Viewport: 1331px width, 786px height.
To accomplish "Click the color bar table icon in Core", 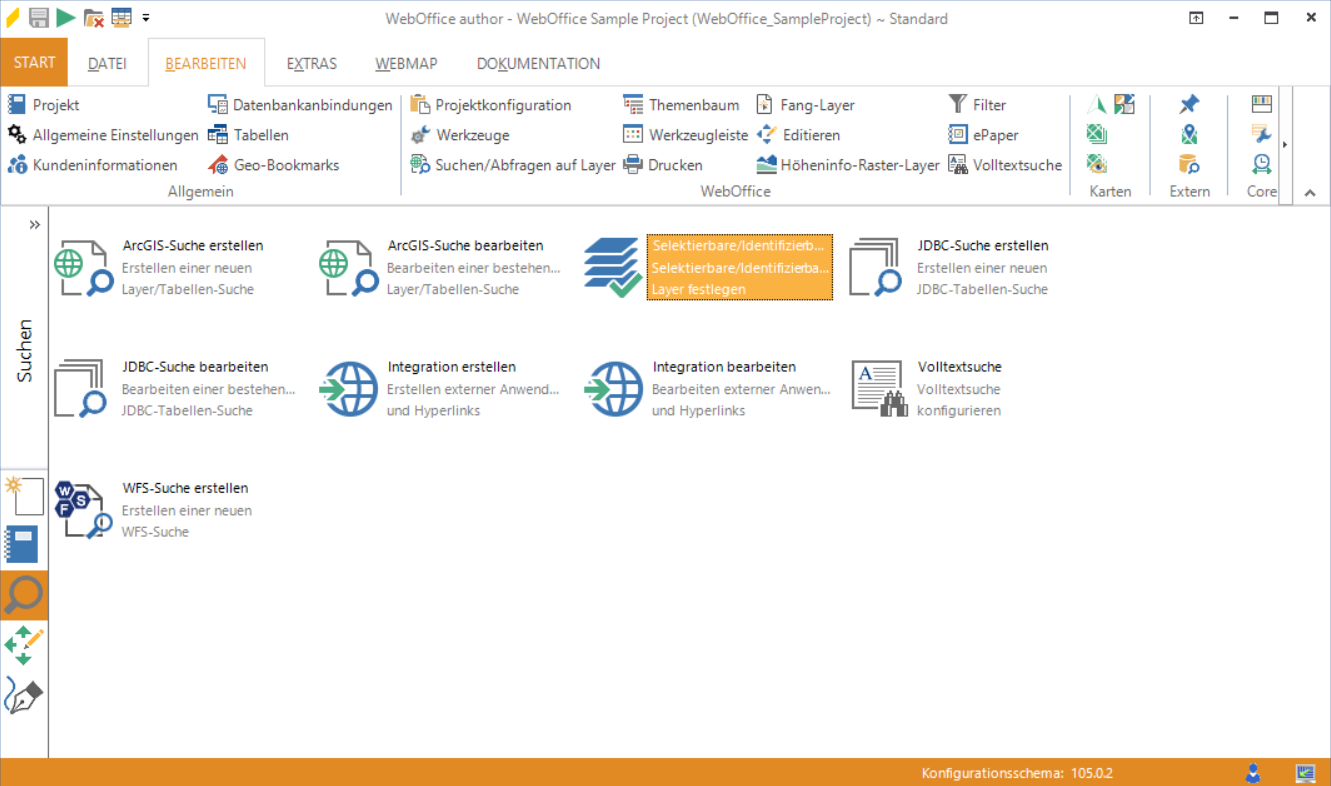I will pyautogui.click(x=1262, y=104).
